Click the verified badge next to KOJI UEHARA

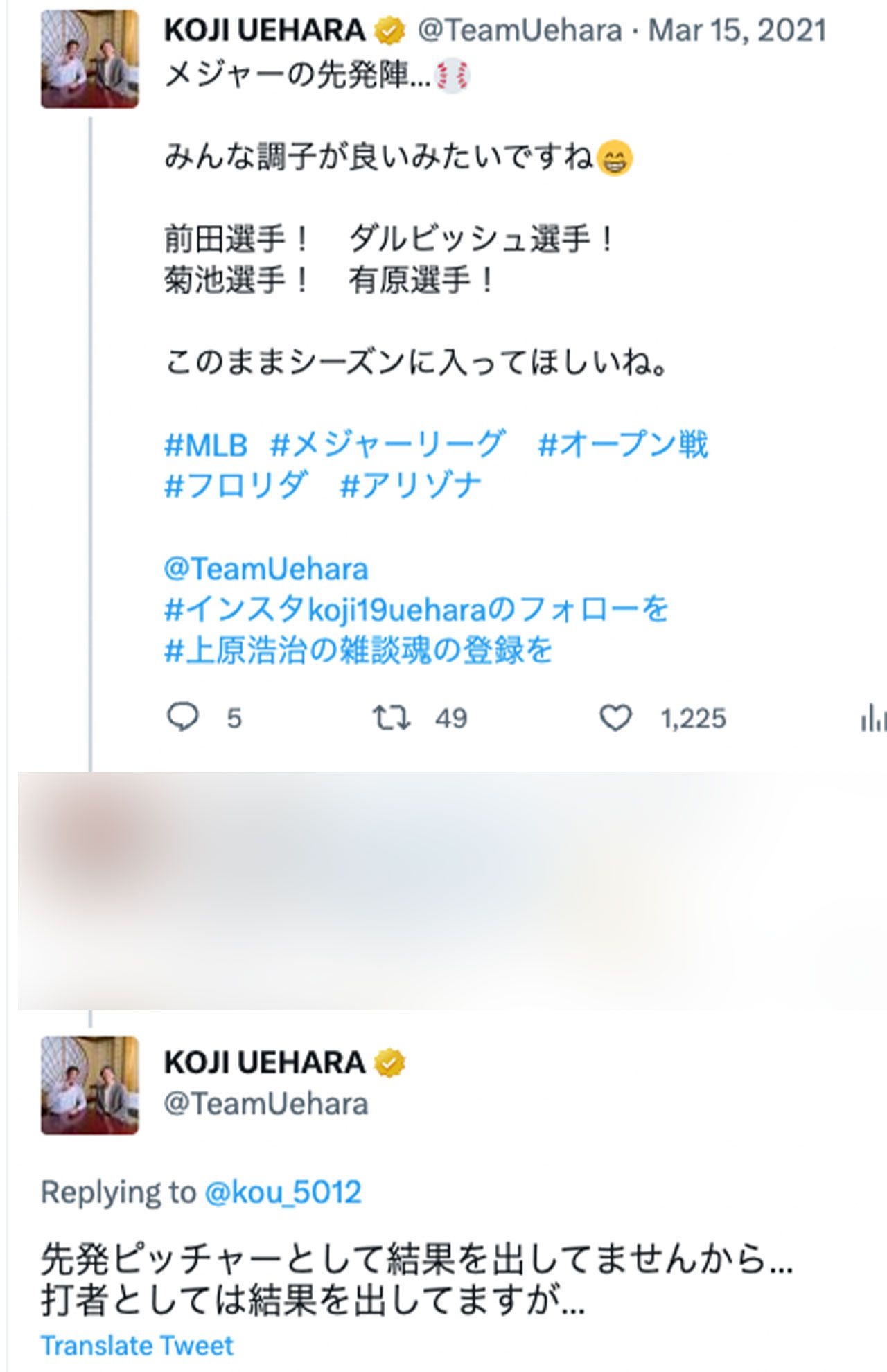388,30
